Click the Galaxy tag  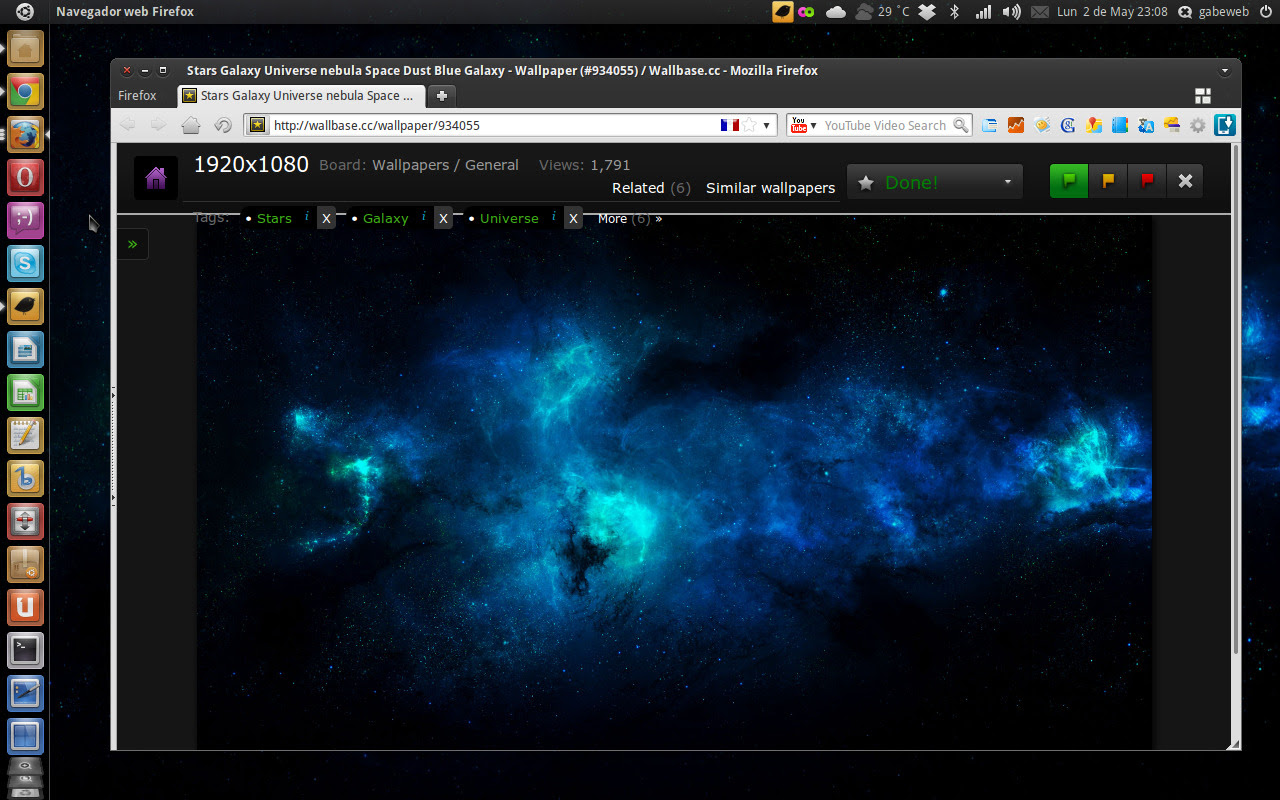tap(385, 218)
